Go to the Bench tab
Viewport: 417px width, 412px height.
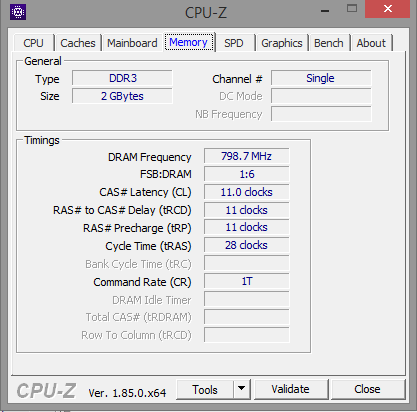[x=329, y=43]
